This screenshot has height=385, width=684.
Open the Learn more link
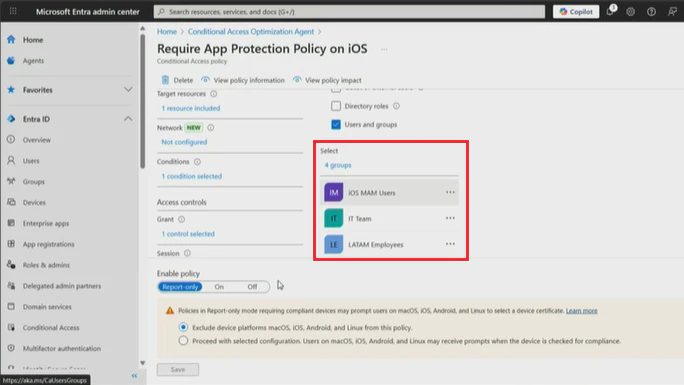(x=581, y=311)
